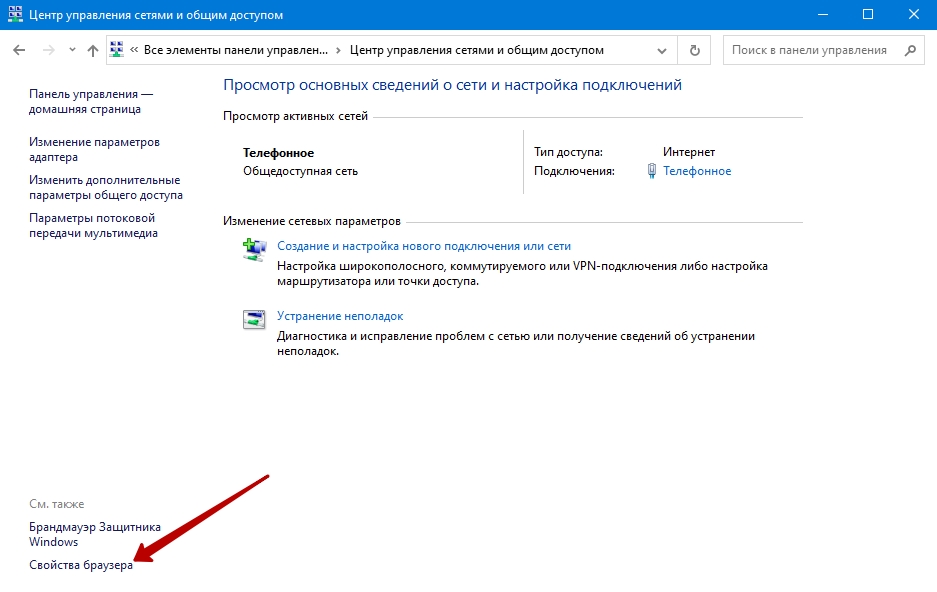Viewport: 937px width, 592px height.
Task: Open Изменить дополнительные параметры общего доступа
Action: (105, 188)
